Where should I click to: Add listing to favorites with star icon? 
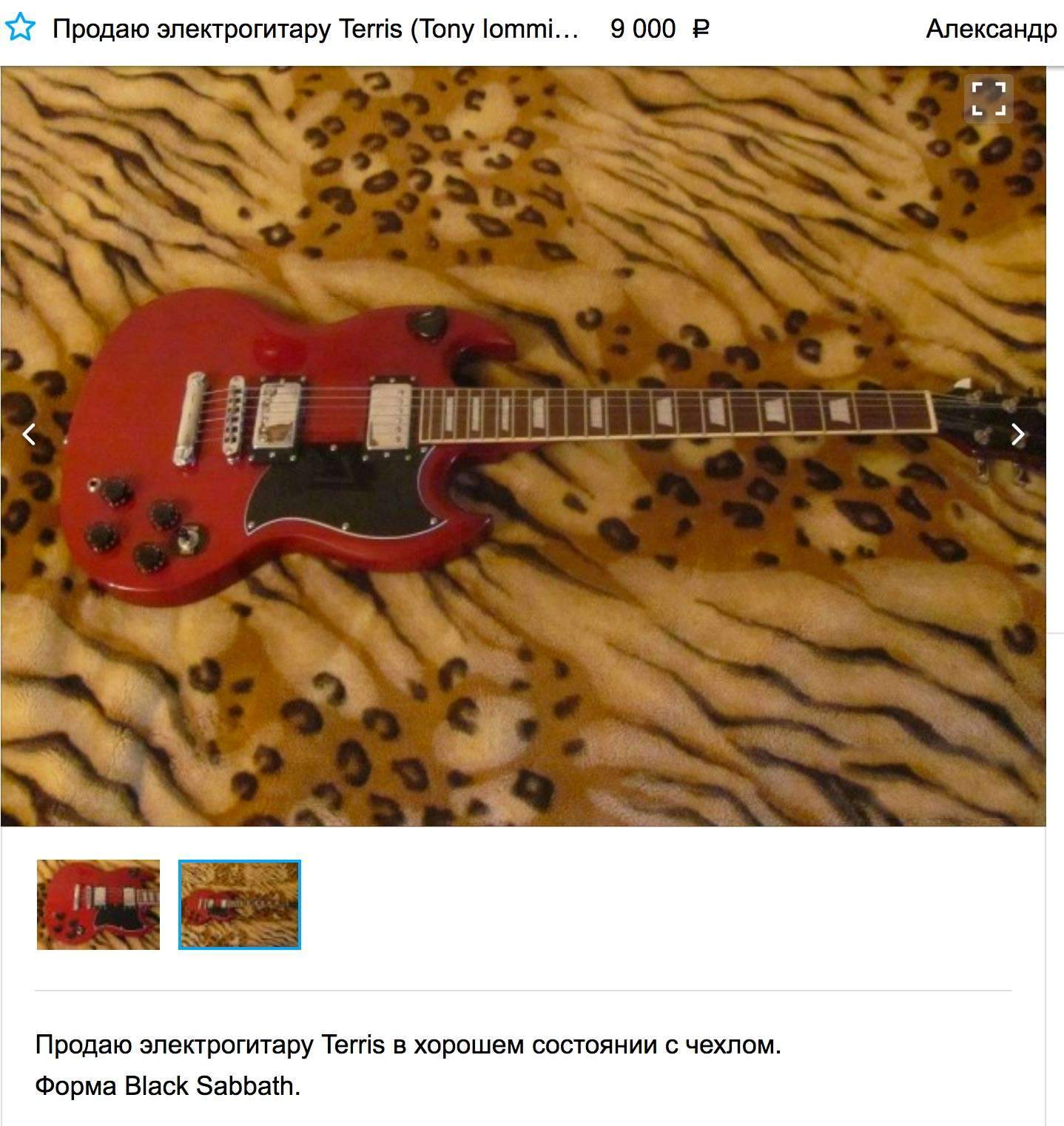point(20,29)
